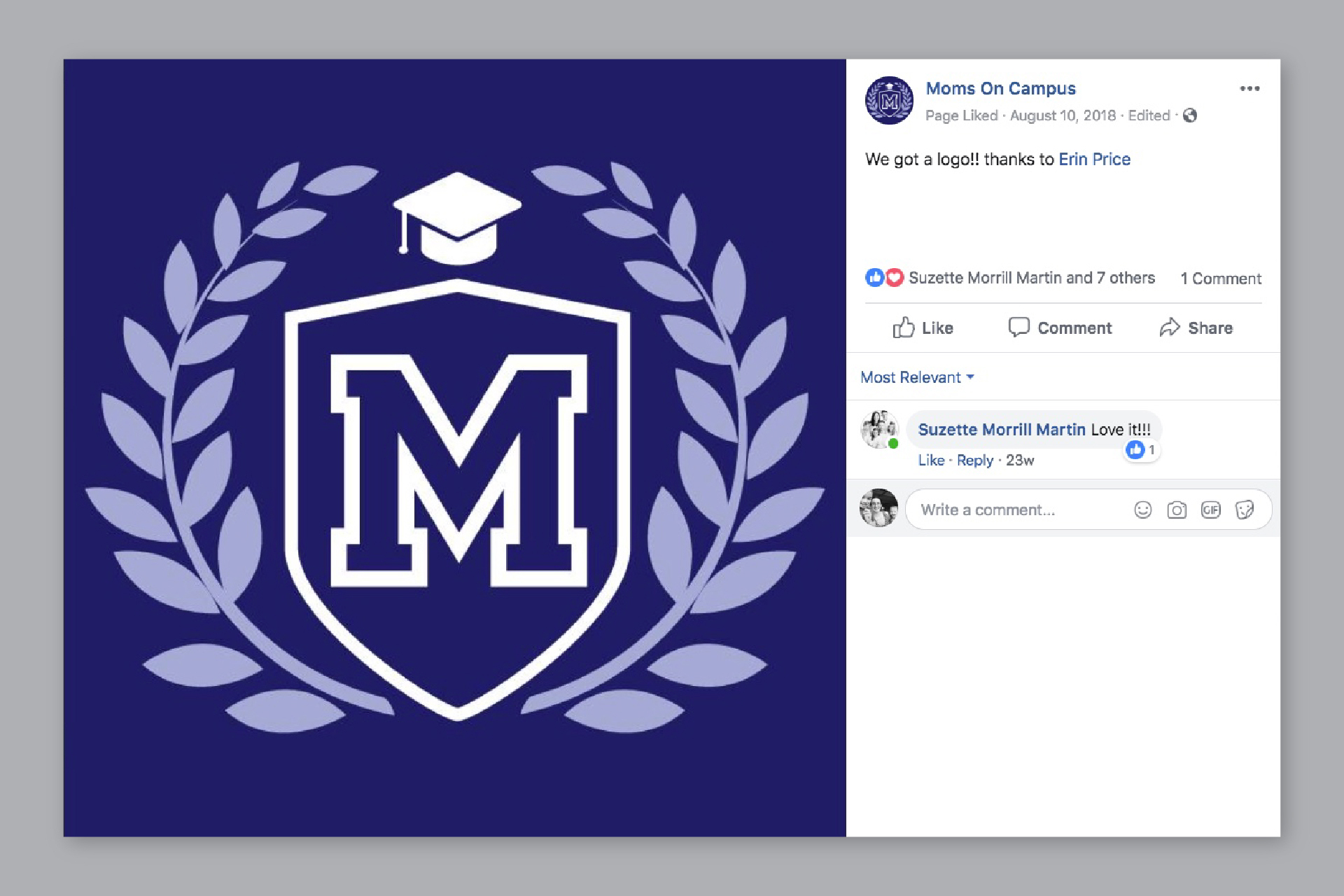
Task: Click the Write a comment input field
Action: pyautogui.click(x=1015, y=510)
